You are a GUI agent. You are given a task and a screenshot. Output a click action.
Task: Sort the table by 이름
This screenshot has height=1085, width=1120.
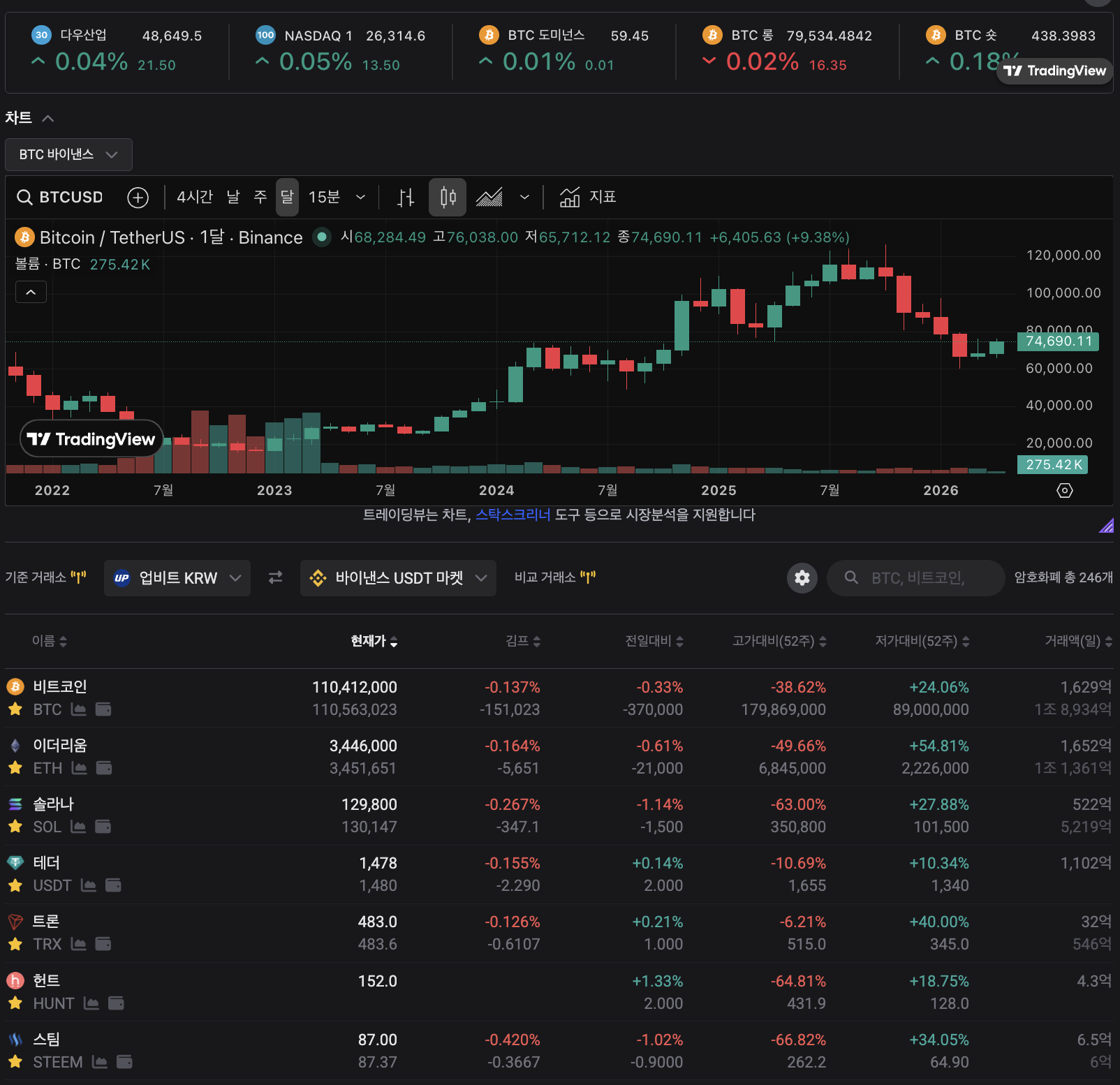point(50,641)
